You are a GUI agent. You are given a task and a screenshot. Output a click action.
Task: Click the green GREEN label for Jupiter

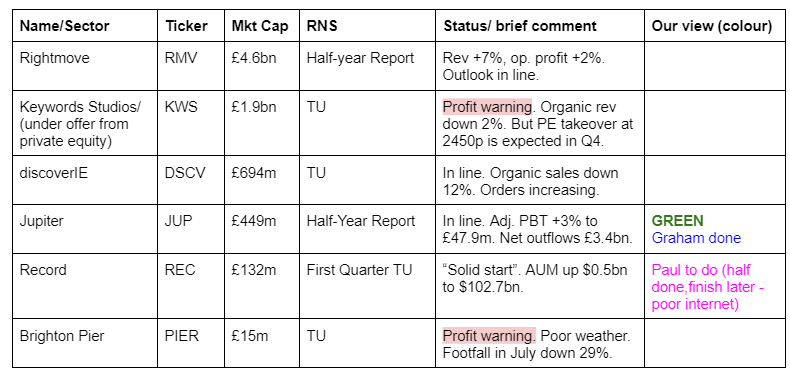tap(677, 221)
